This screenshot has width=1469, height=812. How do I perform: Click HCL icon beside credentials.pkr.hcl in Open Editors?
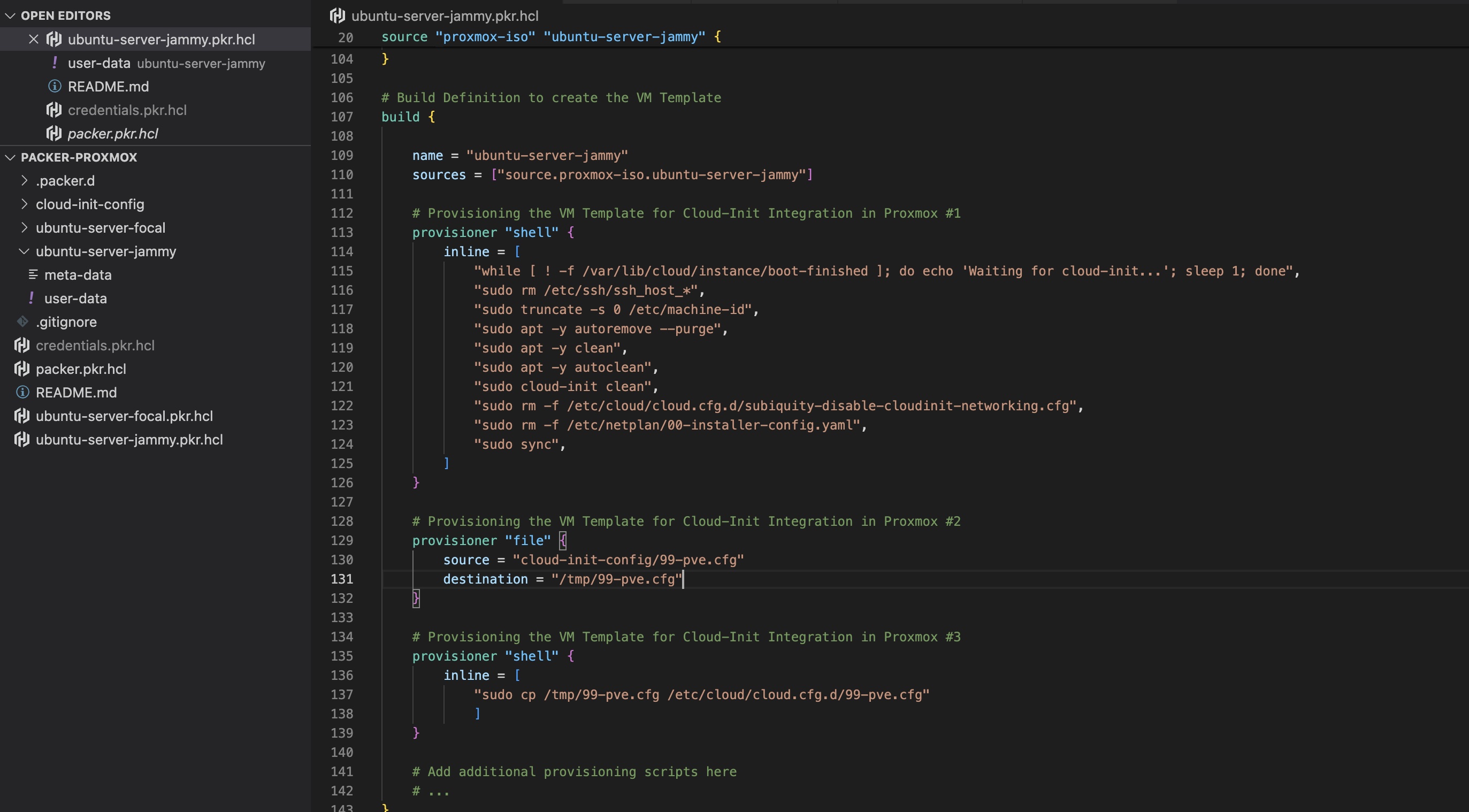coord(54,110)
